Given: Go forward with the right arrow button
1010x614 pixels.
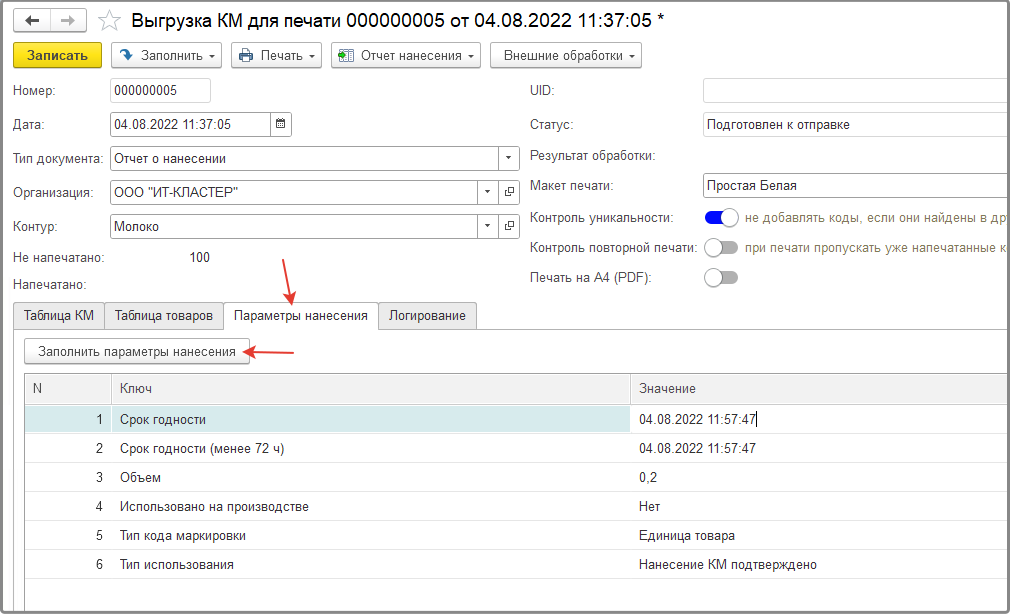Looking at the screenshot, I should [x=68, y=21].
